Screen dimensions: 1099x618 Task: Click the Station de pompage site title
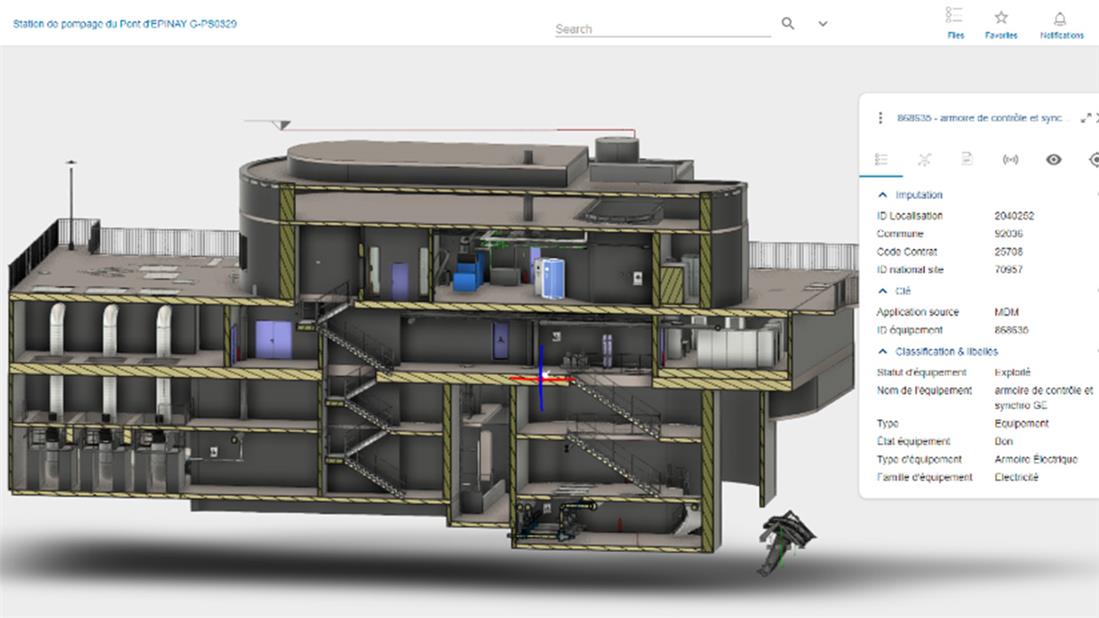pos(125,23)
